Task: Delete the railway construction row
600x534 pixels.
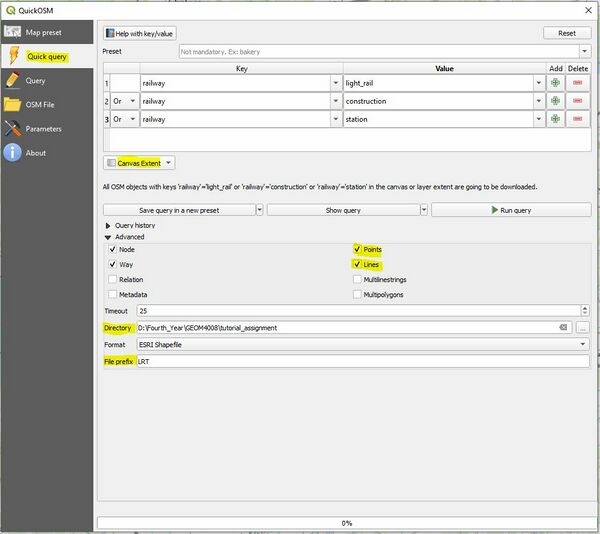Action: (578, 101)
